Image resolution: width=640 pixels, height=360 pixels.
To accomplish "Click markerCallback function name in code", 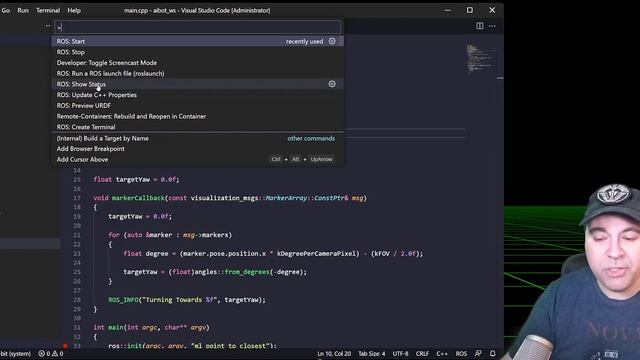I will (138, 198).
